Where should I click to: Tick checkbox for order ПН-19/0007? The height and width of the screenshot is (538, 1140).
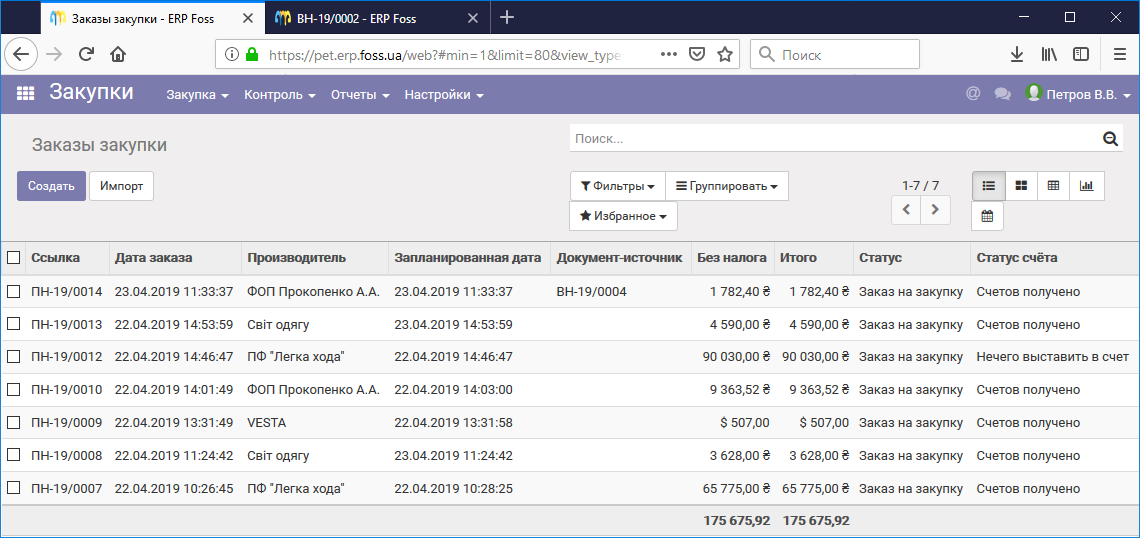[x=13, y=488]
